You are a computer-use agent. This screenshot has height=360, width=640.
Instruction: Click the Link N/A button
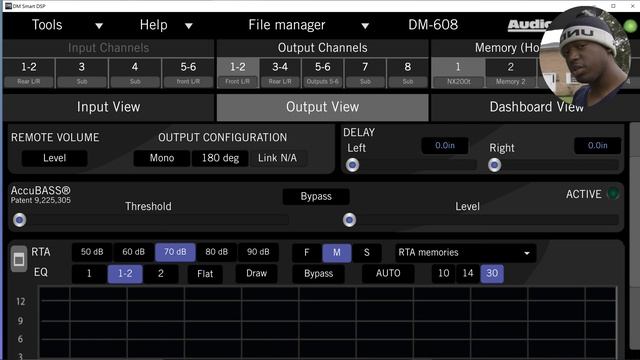(x=278, y=158)
